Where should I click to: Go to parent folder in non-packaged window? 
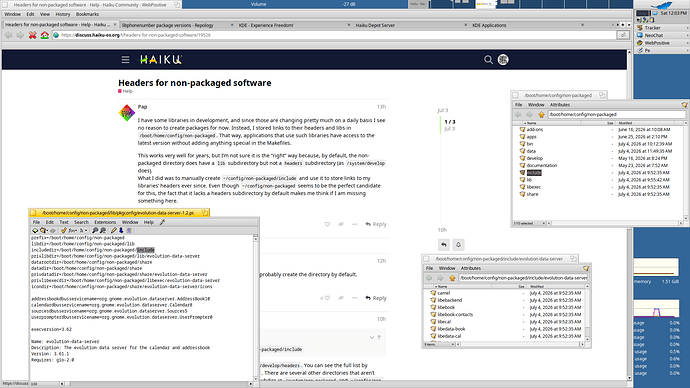point(541,114)
